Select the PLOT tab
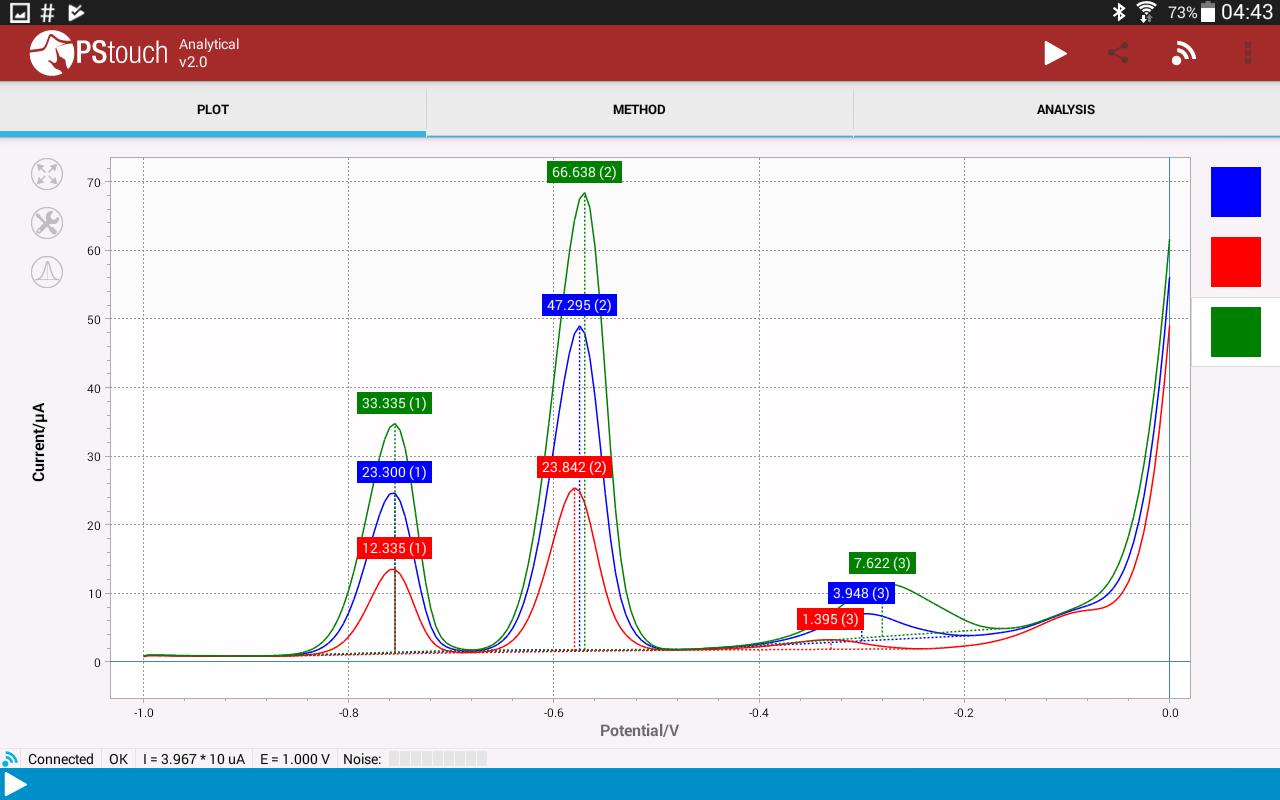This screenshot has width=1280, height=800. (x=213, y=110)
